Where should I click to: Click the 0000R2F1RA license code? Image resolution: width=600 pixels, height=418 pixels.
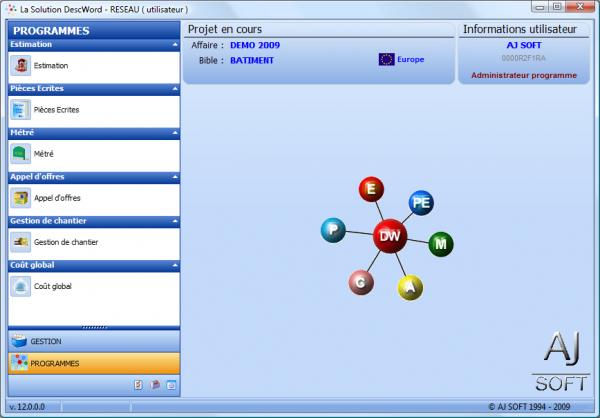pos(523,58)
